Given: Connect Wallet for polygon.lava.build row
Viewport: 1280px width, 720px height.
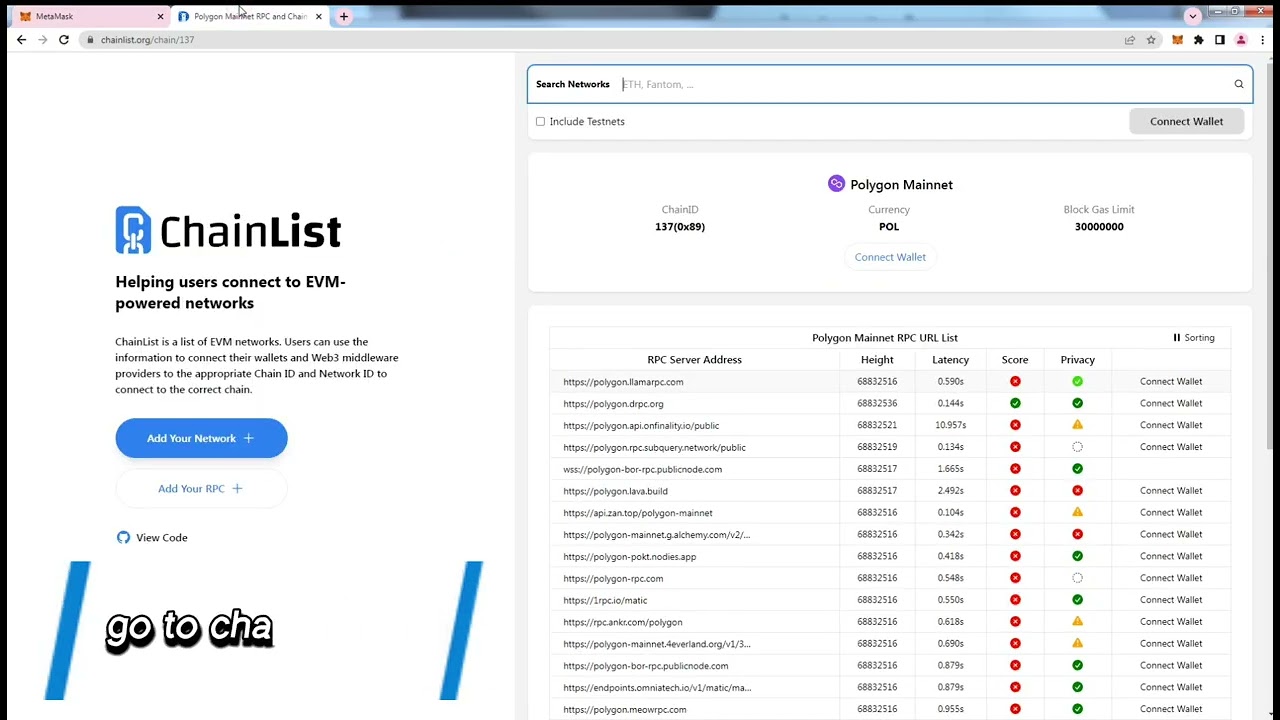Looking at the screenshot, I should (x=1171, y=491).
